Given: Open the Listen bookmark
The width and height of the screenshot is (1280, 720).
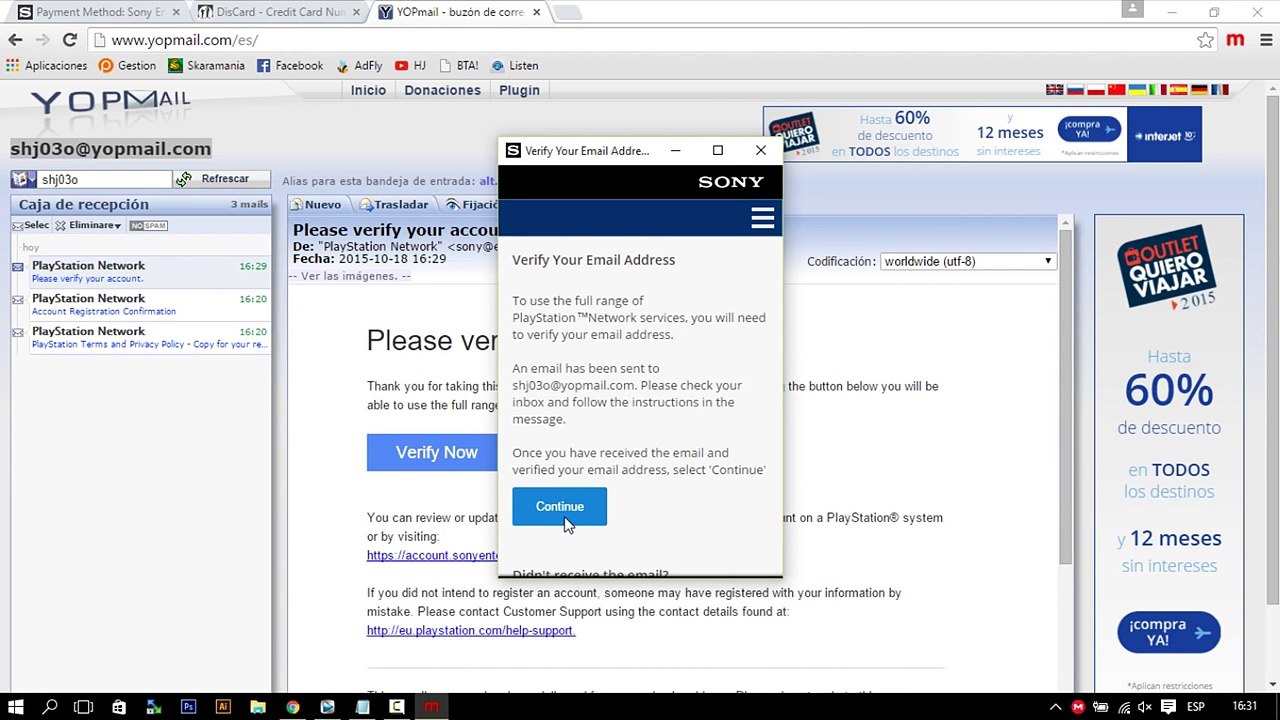Looking at the screenshot, I should point(514,66).
